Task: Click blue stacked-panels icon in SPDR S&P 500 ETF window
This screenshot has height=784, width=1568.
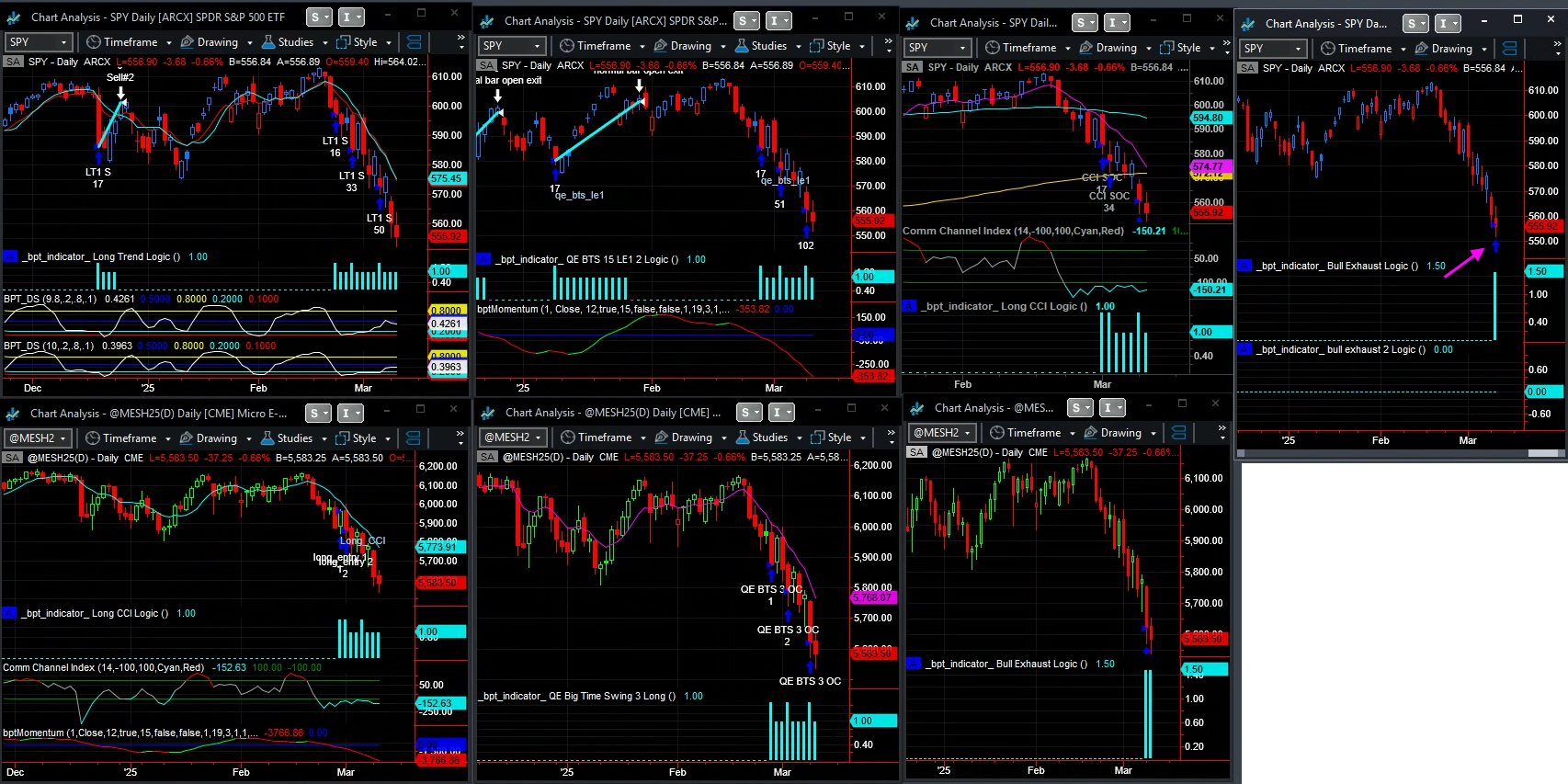Action: (415, 42)
